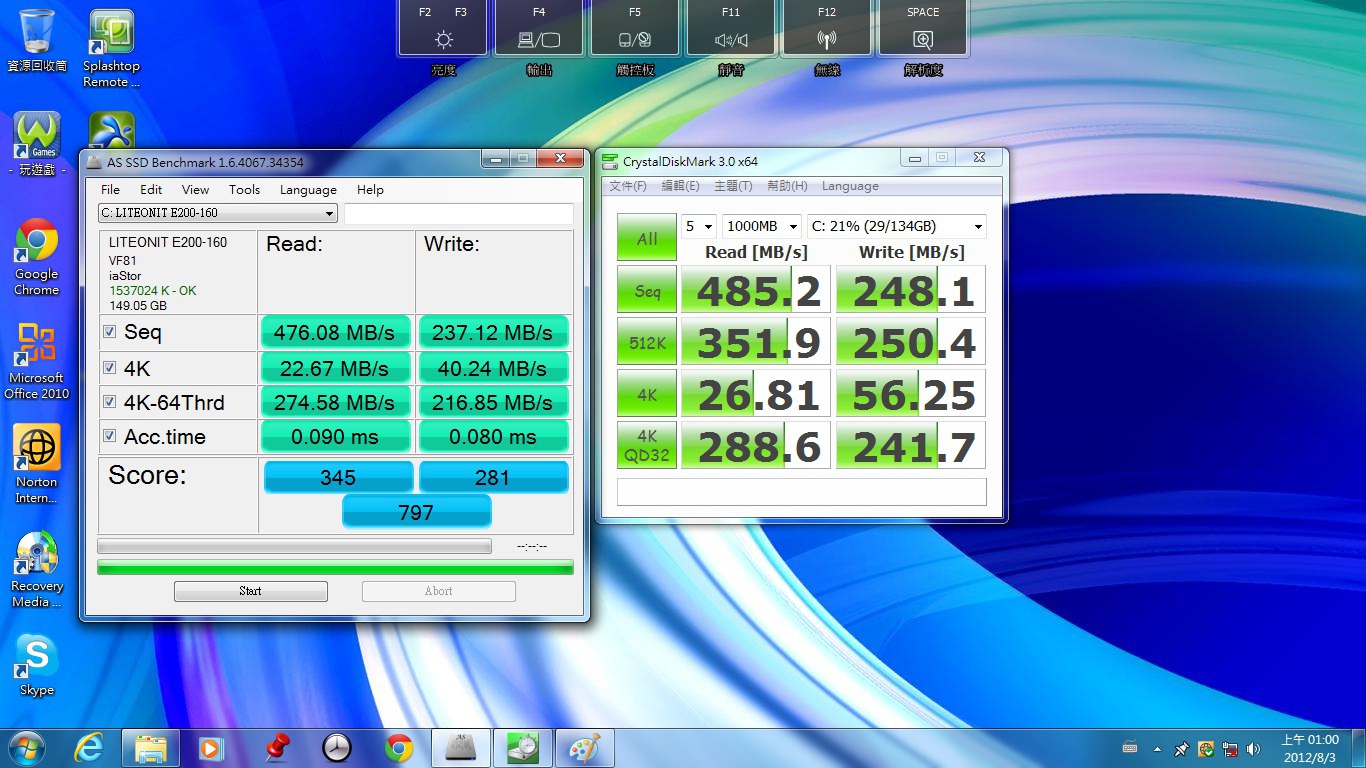Open the LITEONIT E200-160 drive dropdown
The height and width of the screenshot is (768, 1366).
[x=217, y=213]
